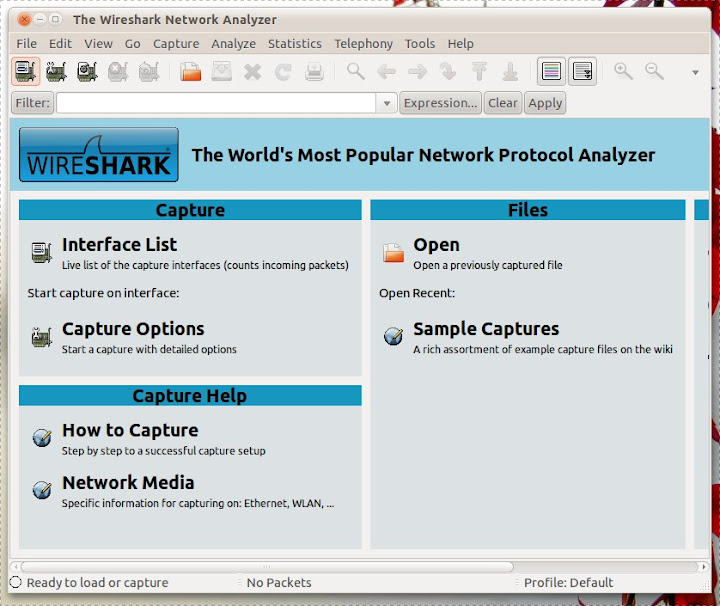Click into the display filter input field
The width and height of the screenshot is (720, 606).
(216, 103)
